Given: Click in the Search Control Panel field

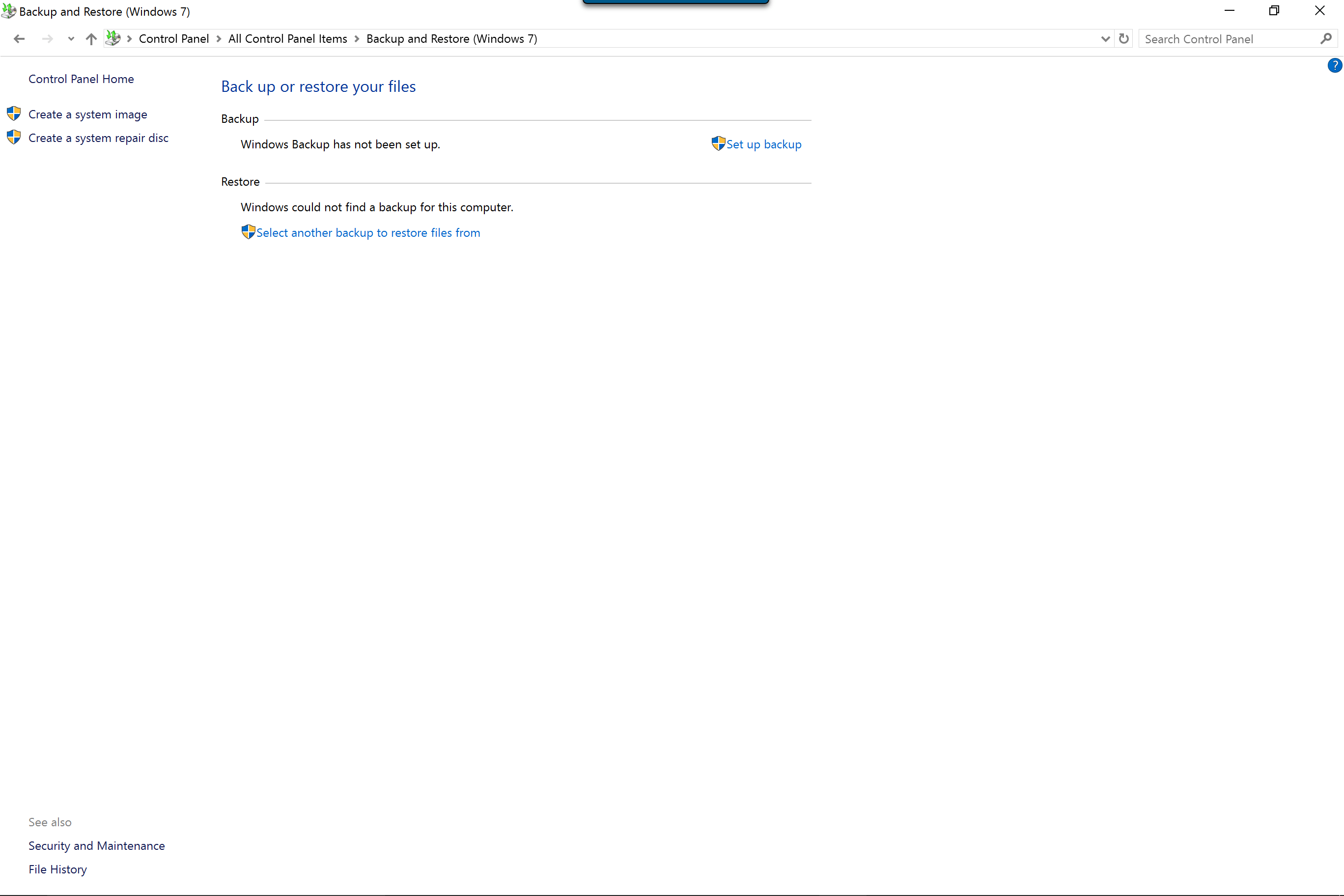Looking at the screenshot, I should click(x=1229, y=39).
